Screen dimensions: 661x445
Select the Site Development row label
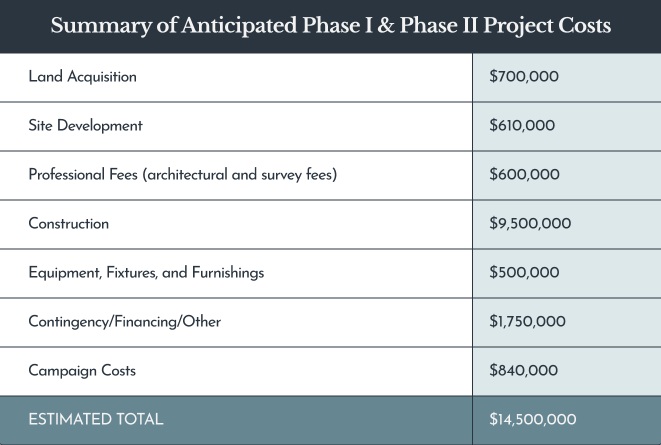(85, 125)
